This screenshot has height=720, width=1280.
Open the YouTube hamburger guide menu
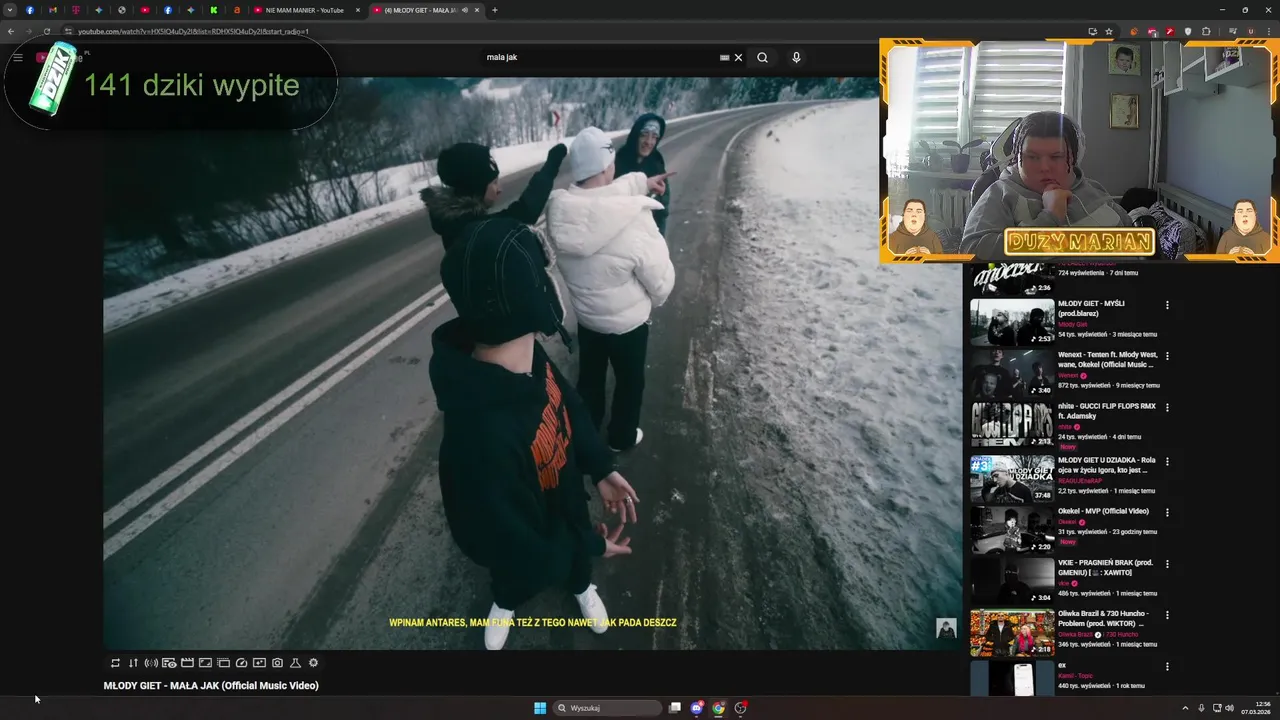coord(18,57)
